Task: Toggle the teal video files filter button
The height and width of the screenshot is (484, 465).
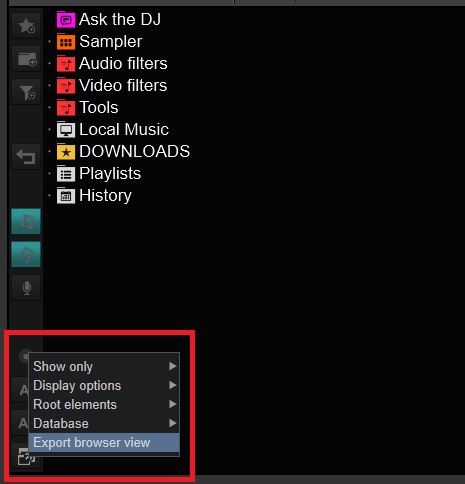Action: [26, 254]
